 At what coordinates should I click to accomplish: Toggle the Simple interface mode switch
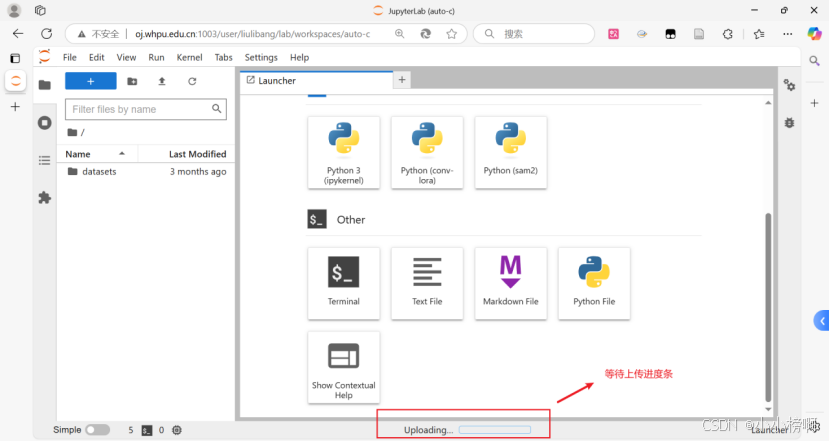point(97,430)
